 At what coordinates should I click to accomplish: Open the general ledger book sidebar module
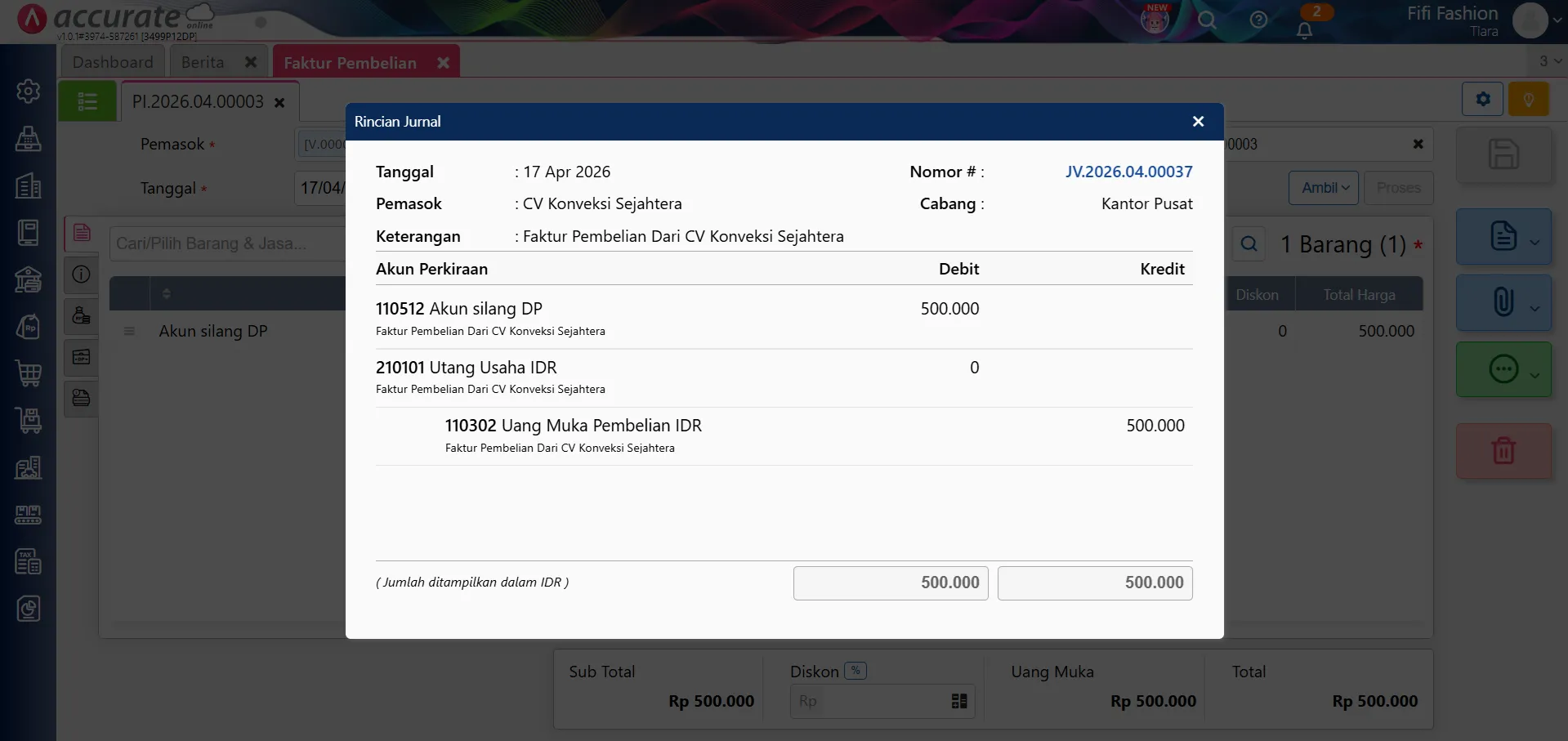point(29,233)
